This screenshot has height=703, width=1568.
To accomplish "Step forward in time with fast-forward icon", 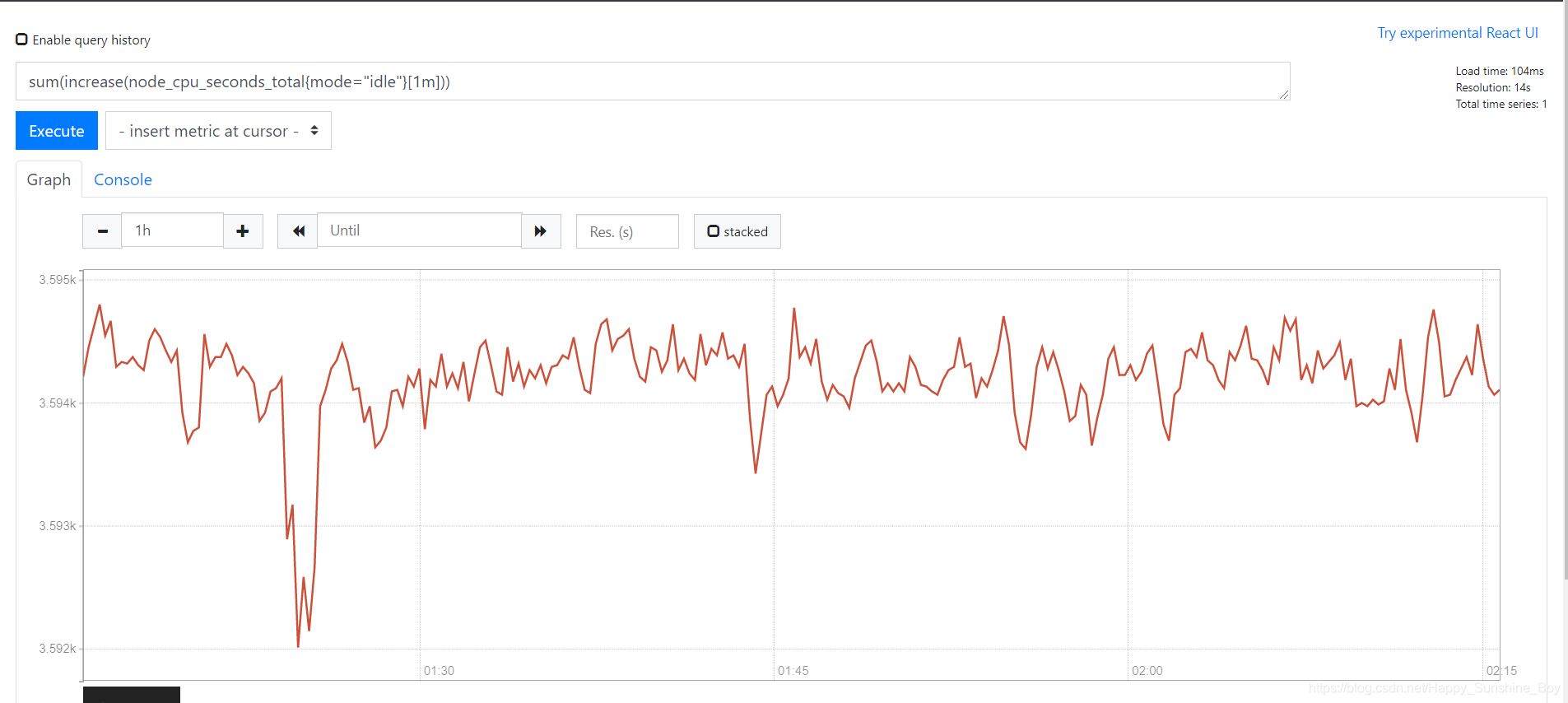I will [541, 231].
